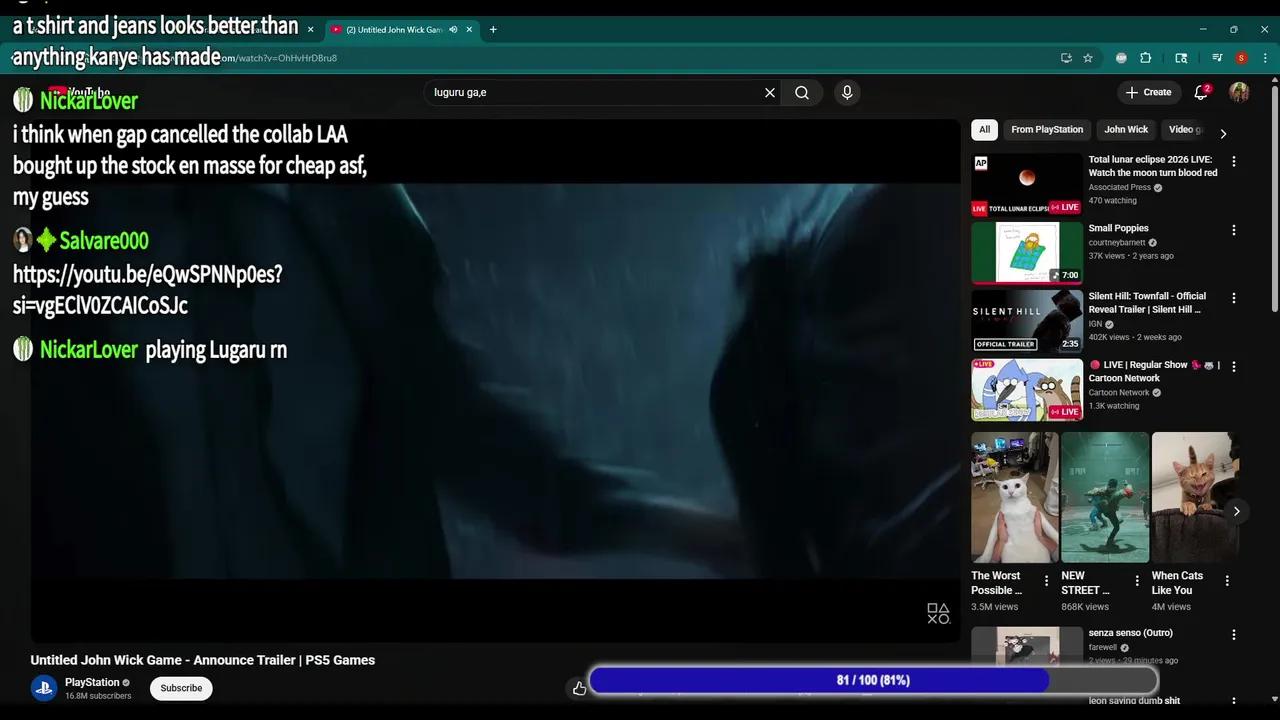Bookmark this page with star icon

pyautogui.click(x=1088, y=58)
